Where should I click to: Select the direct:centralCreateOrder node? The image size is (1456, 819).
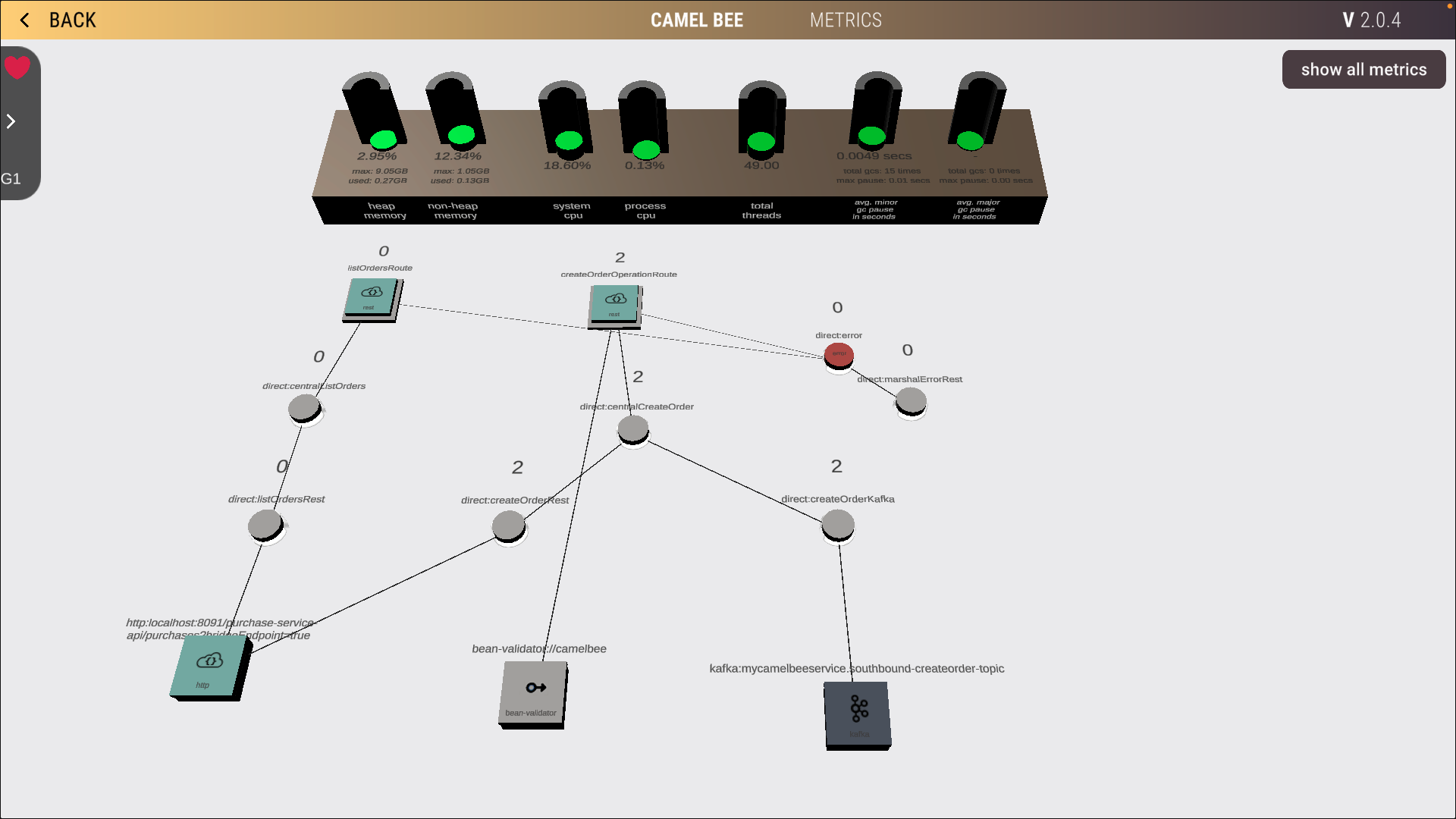[x=632, y=428]
